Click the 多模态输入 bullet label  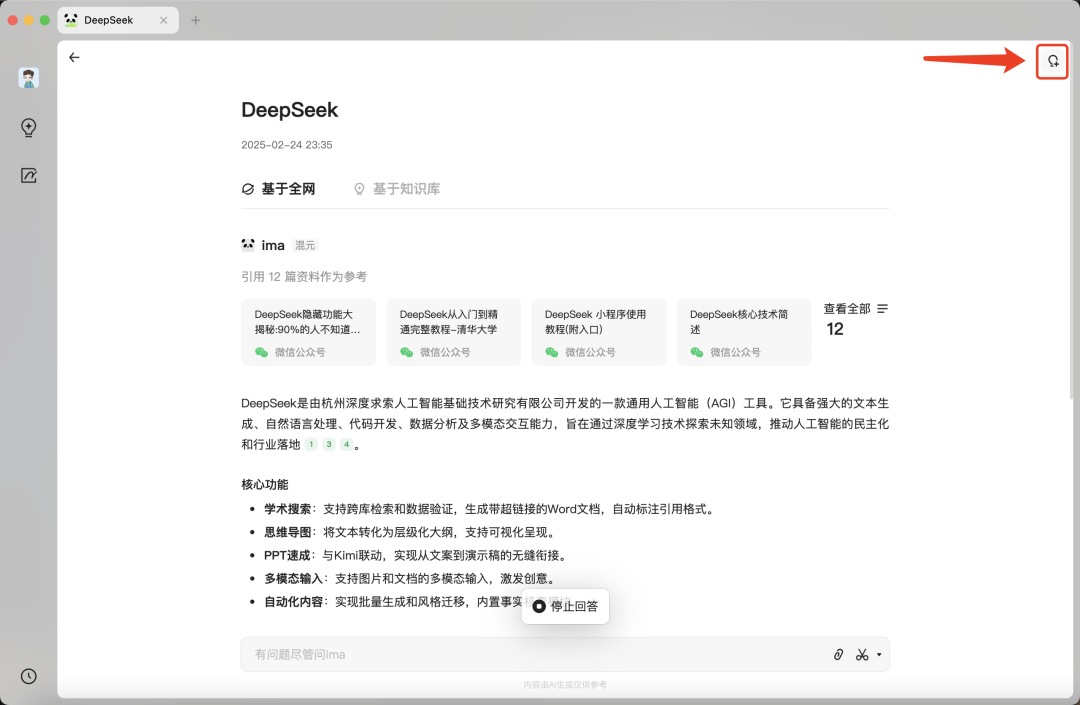[x=293, y=578]
